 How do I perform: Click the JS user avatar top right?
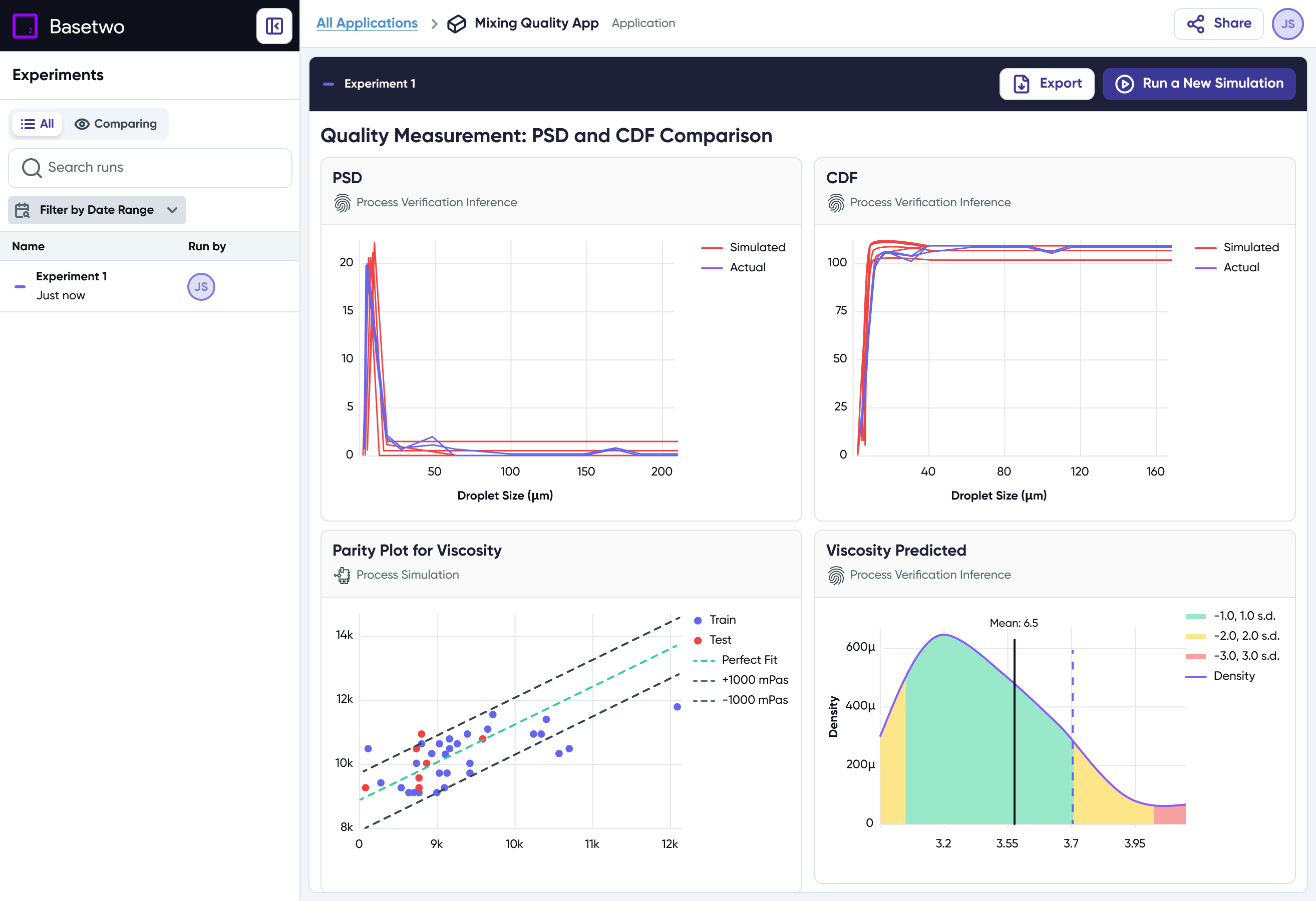(x=1287, y=24)
